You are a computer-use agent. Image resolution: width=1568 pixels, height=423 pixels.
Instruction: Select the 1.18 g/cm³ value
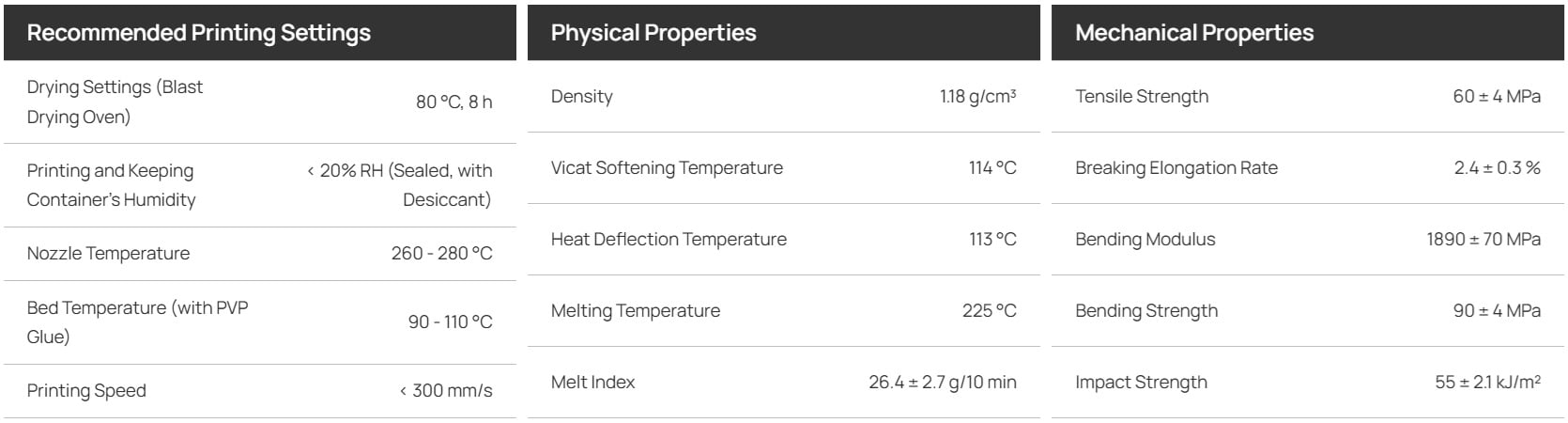(977, 97)
